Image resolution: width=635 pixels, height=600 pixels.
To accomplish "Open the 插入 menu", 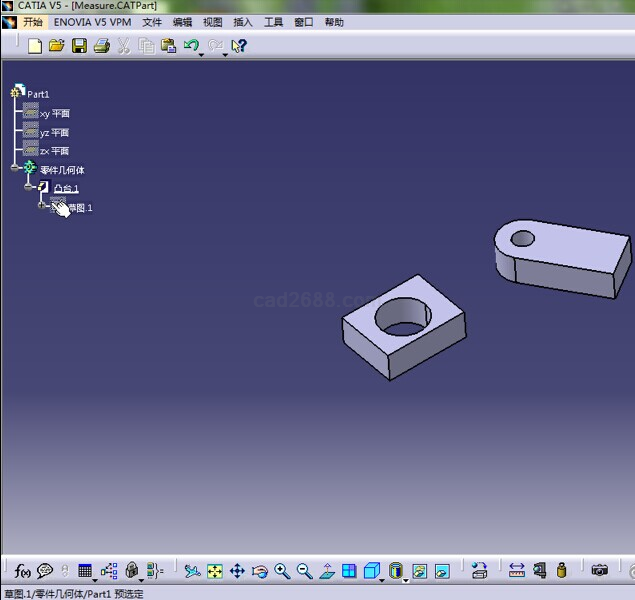I will tap(243, 22).
